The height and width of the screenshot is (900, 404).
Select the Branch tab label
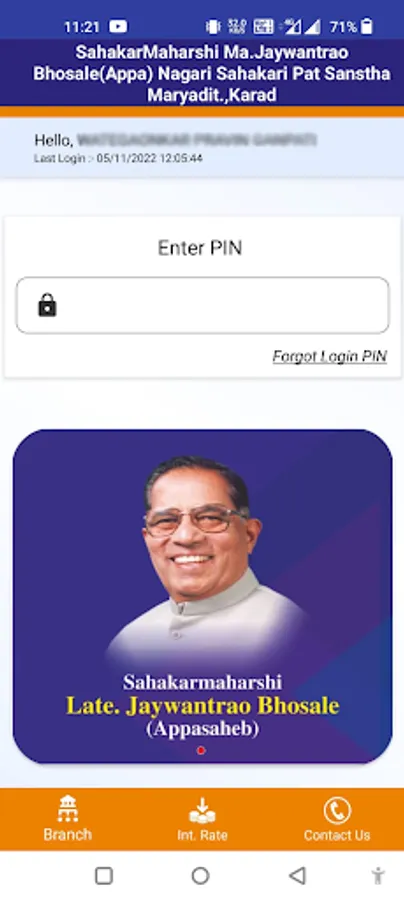point(68,834)
